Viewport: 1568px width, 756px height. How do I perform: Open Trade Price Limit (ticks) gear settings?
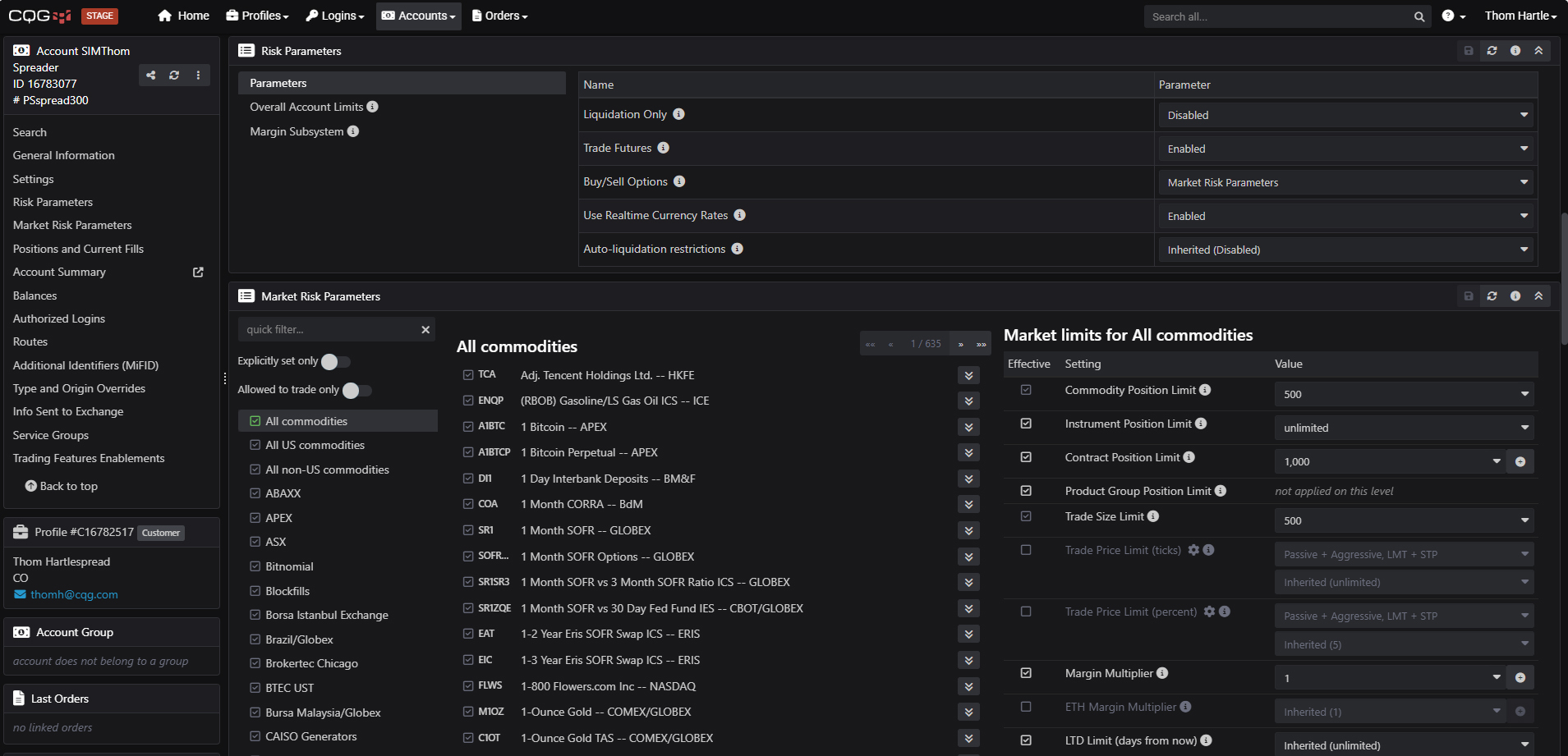1193,550
